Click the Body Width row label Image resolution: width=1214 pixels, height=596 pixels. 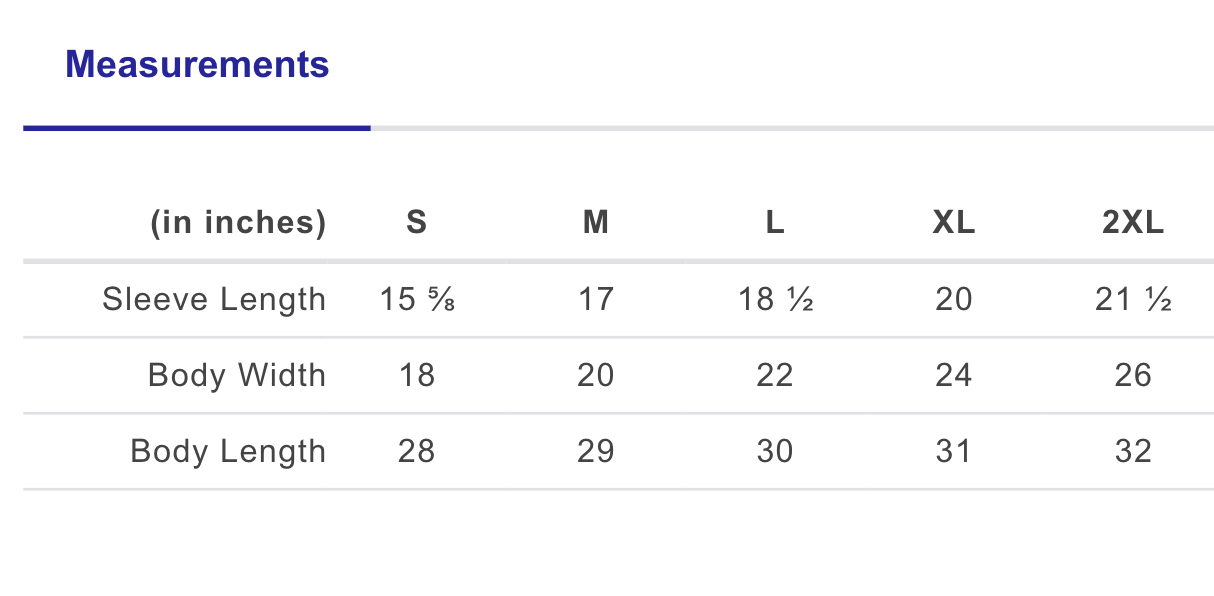(x=237, y=375)
